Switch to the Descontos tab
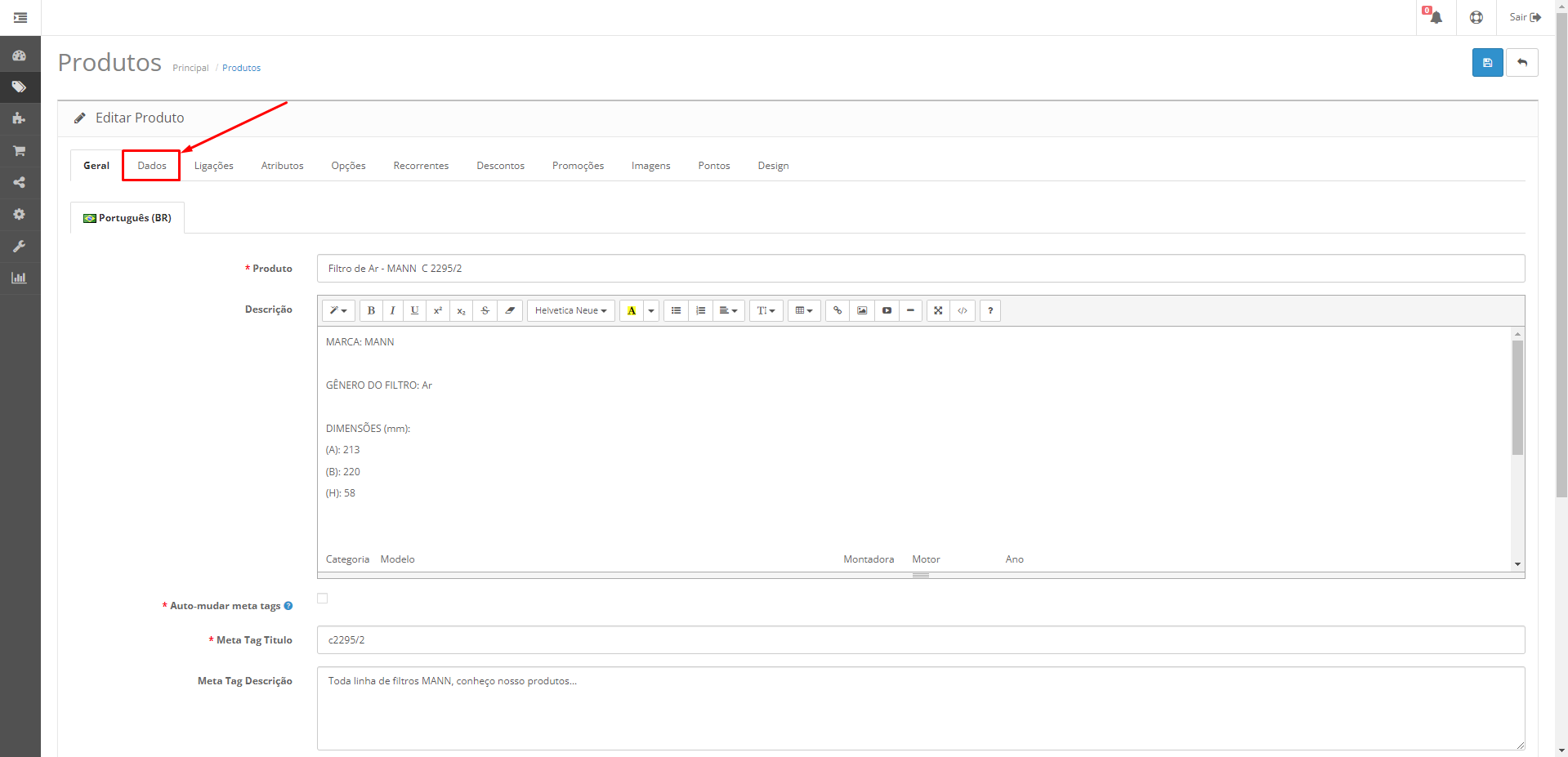1568x757 pixels. (x=501, y=166)
